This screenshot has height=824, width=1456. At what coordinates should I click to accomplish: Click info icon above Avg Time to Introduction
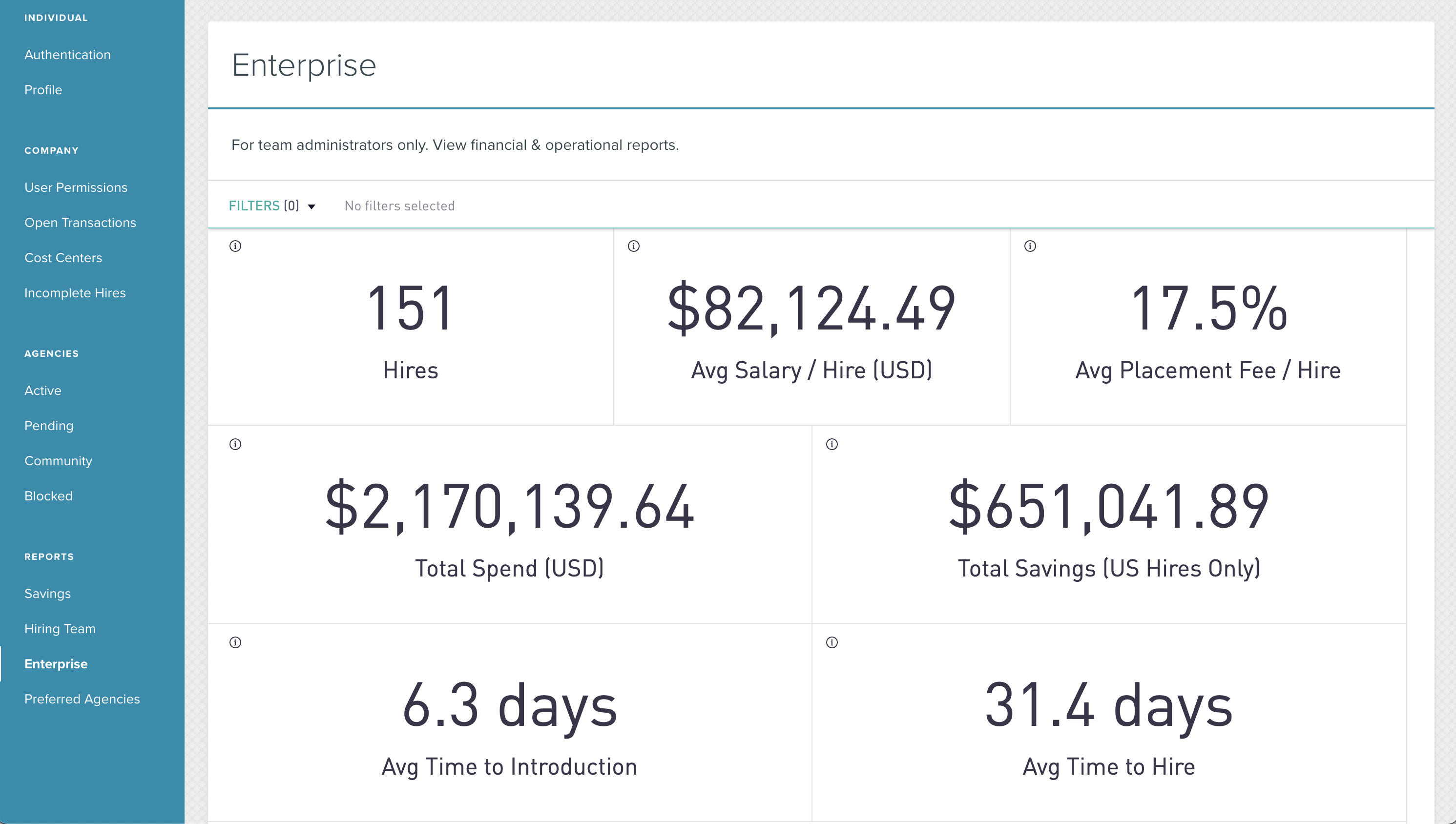pos(235,642)
